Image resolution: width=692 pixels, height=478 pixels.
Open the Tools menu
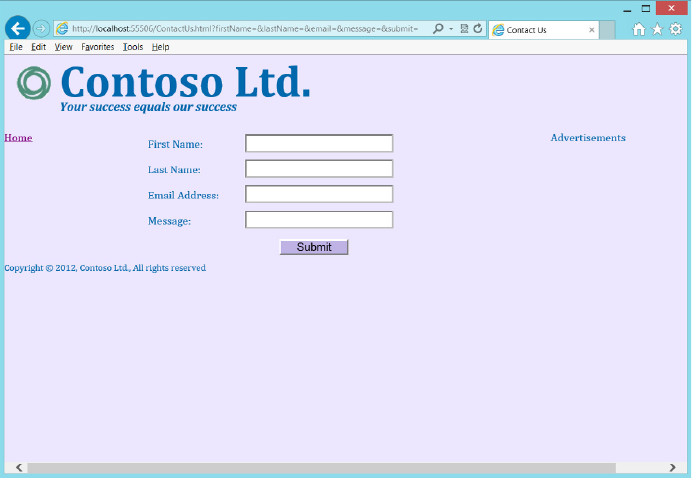(x=133, y=47)
